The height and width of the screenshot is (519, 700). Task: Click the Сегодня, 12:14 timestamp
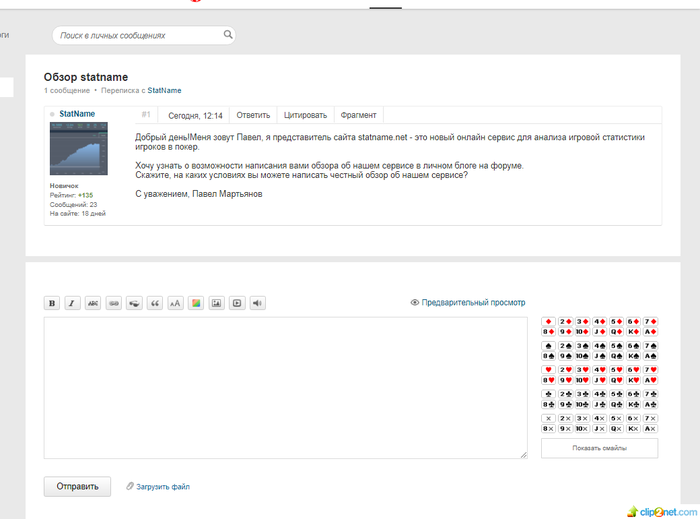(x=195, y=116)
